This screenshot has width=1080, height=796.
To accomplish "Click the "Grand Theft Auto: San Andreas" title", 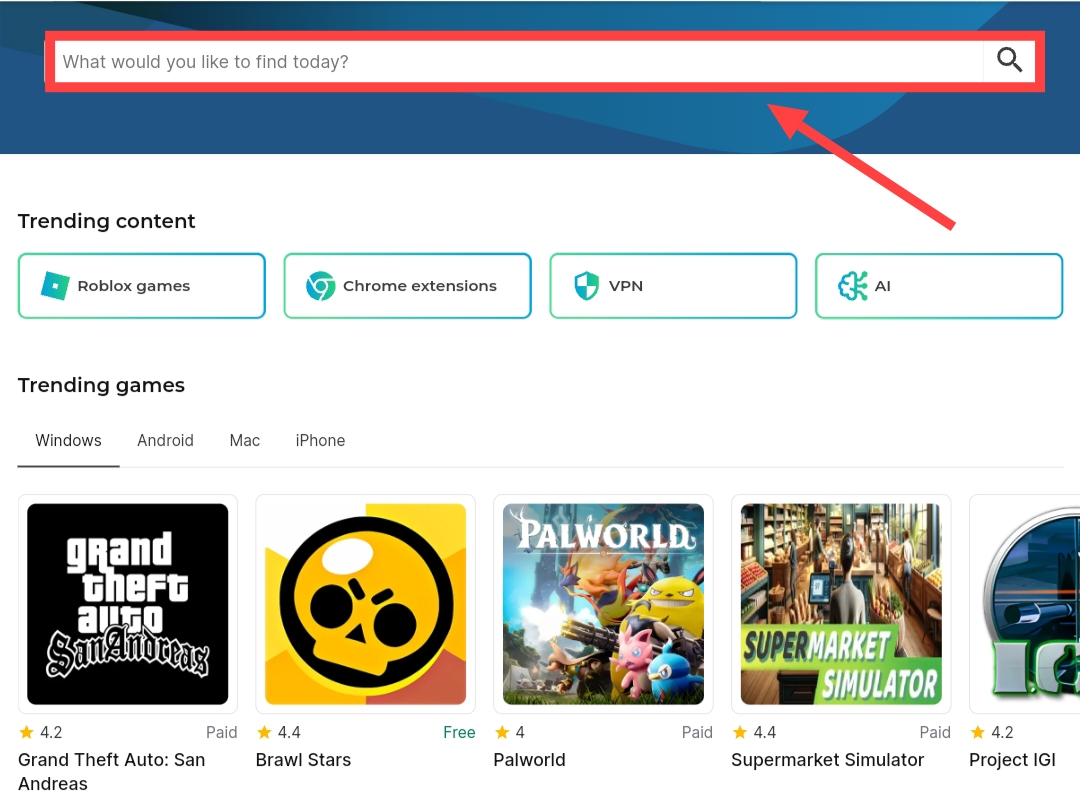I will coord(112,772).
